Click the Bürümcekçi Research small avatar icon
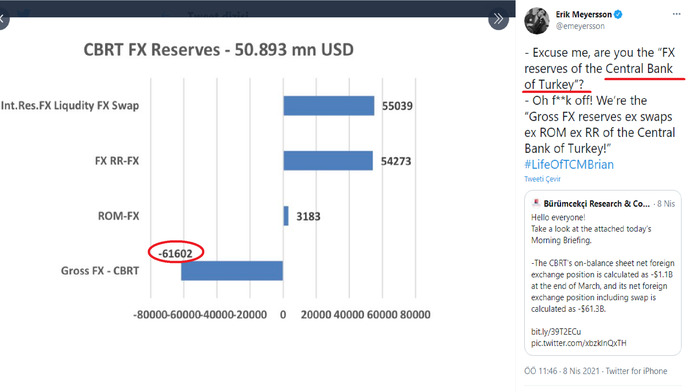The height and width of the screenshot is (392, 690). point(536,203)
